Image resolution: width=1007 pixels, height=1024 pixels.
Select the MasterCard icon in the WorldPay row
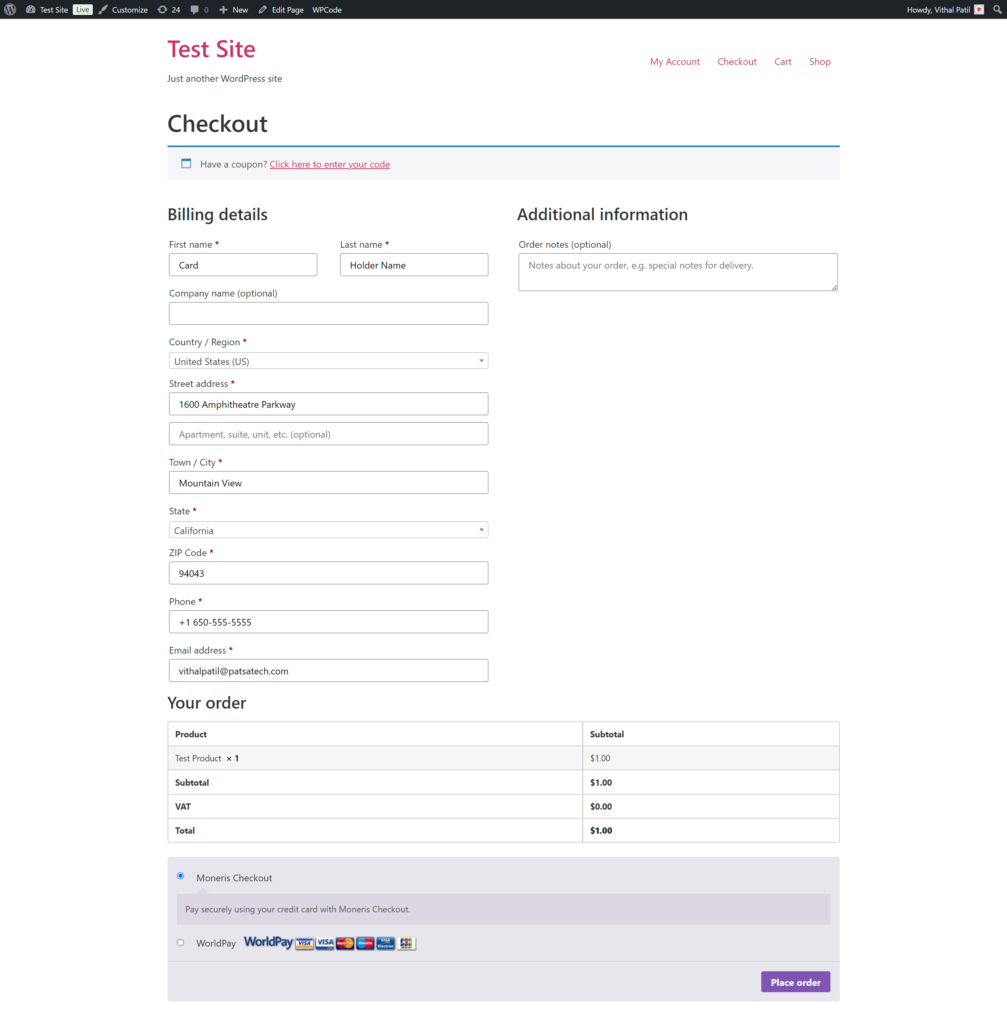point(344,942)
